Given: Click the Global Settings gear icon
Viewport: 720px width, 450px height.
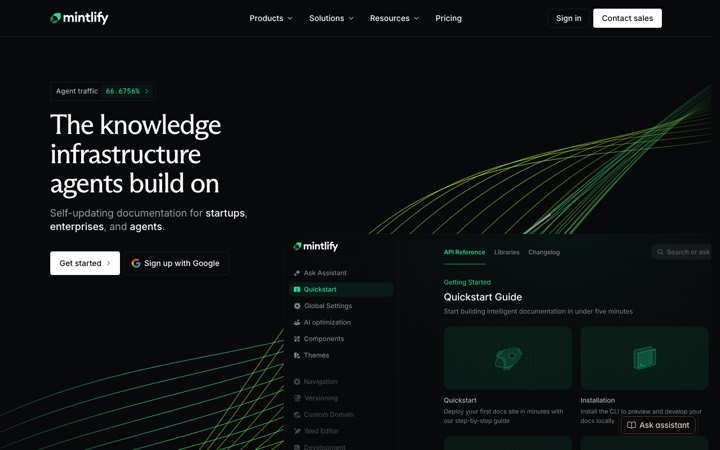Looking at the screenshot, I should click(x=297, y=306).
